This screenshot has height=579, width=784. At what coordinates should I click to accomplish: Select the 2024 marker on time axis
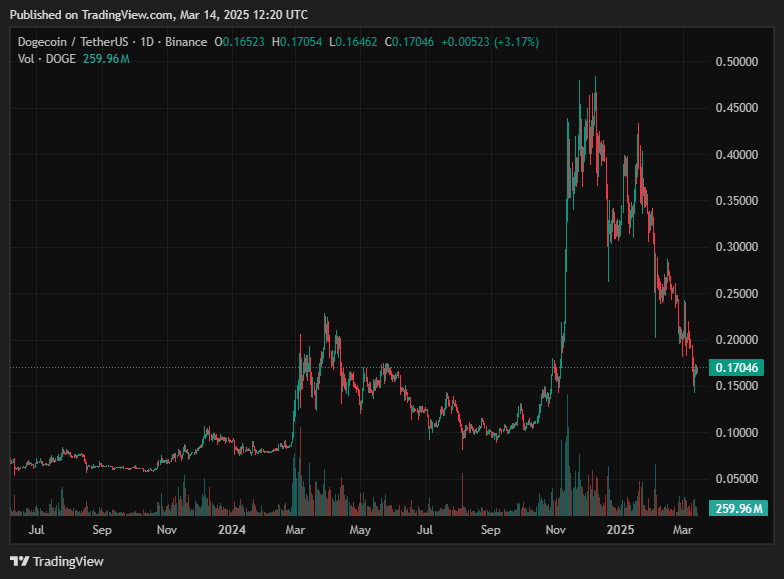point(232,528)
